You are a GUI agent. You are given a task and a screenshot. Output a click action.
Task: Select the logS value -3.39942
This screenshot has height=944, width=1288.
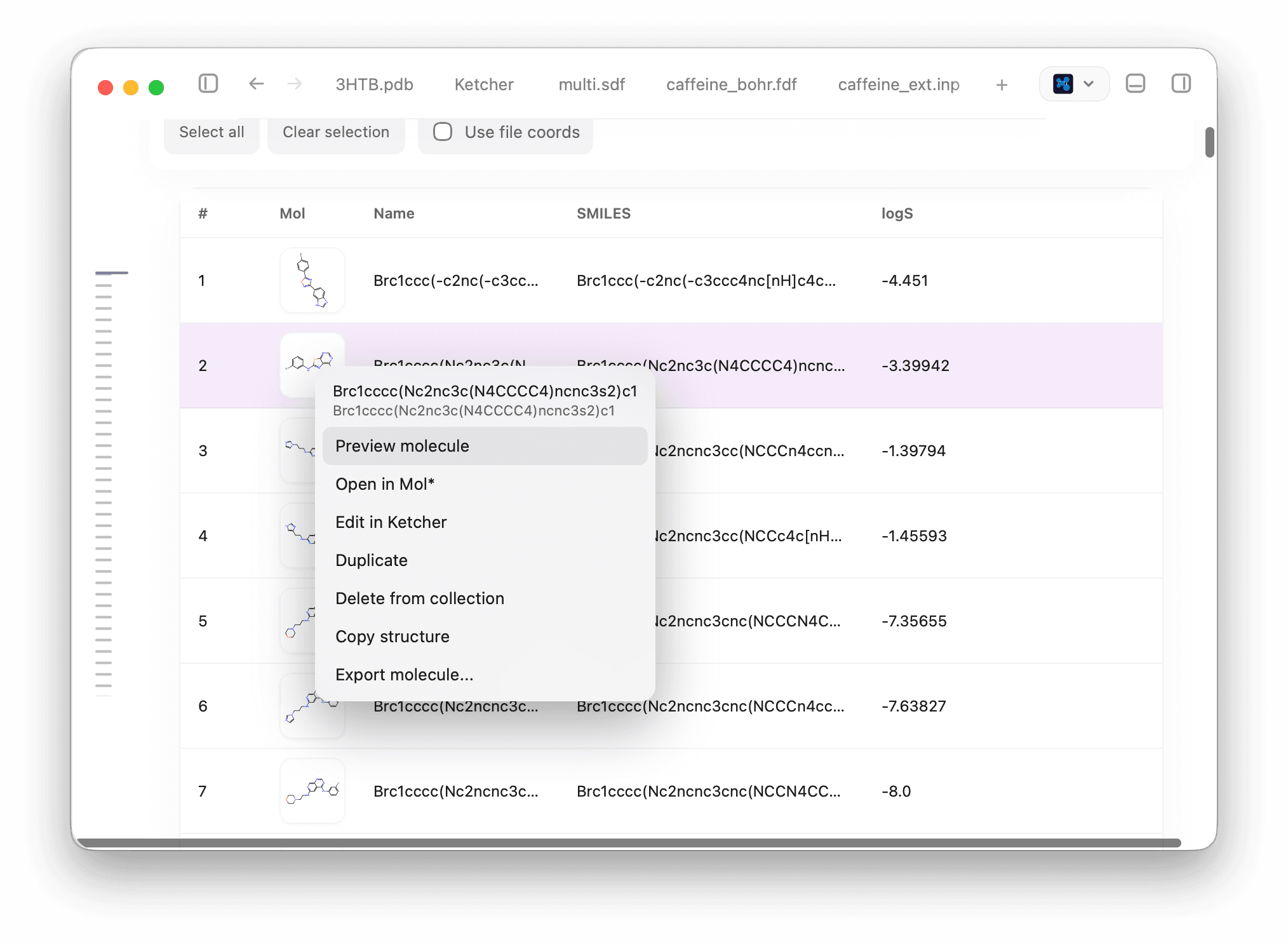coord(915,366)
